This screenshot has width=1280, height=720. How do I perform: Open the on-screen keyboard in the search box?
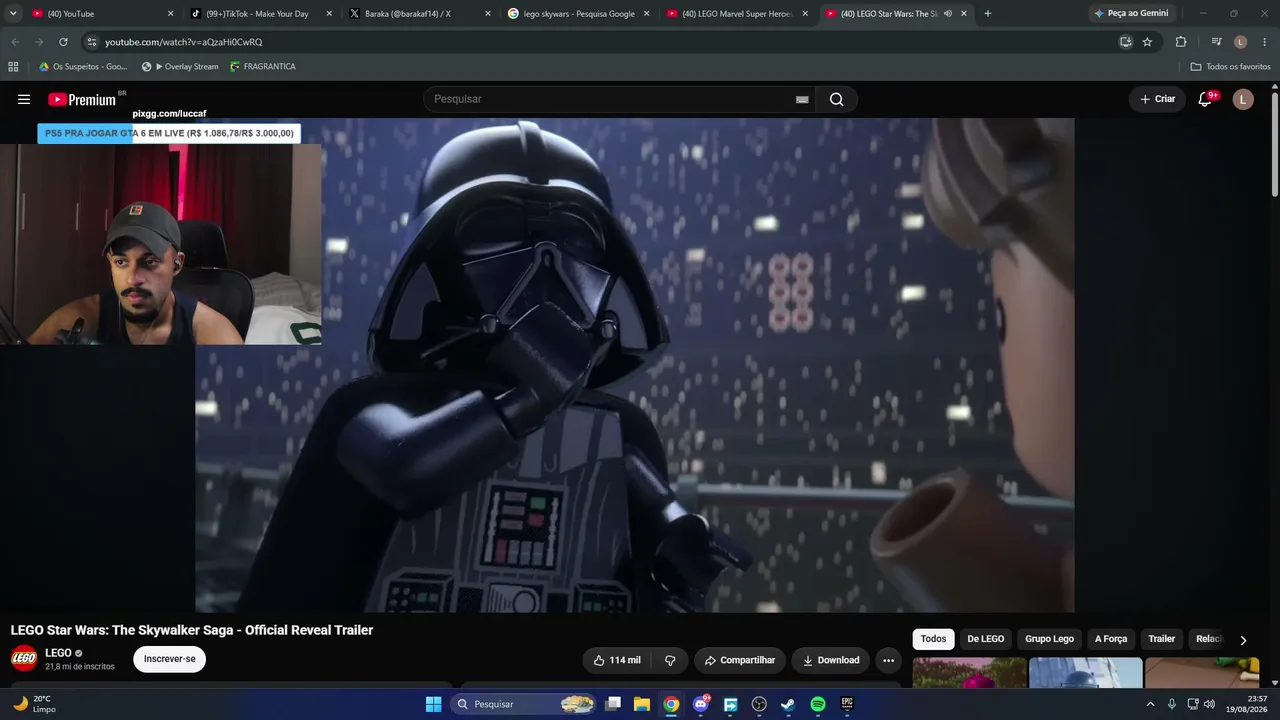(x=802, y=99)
